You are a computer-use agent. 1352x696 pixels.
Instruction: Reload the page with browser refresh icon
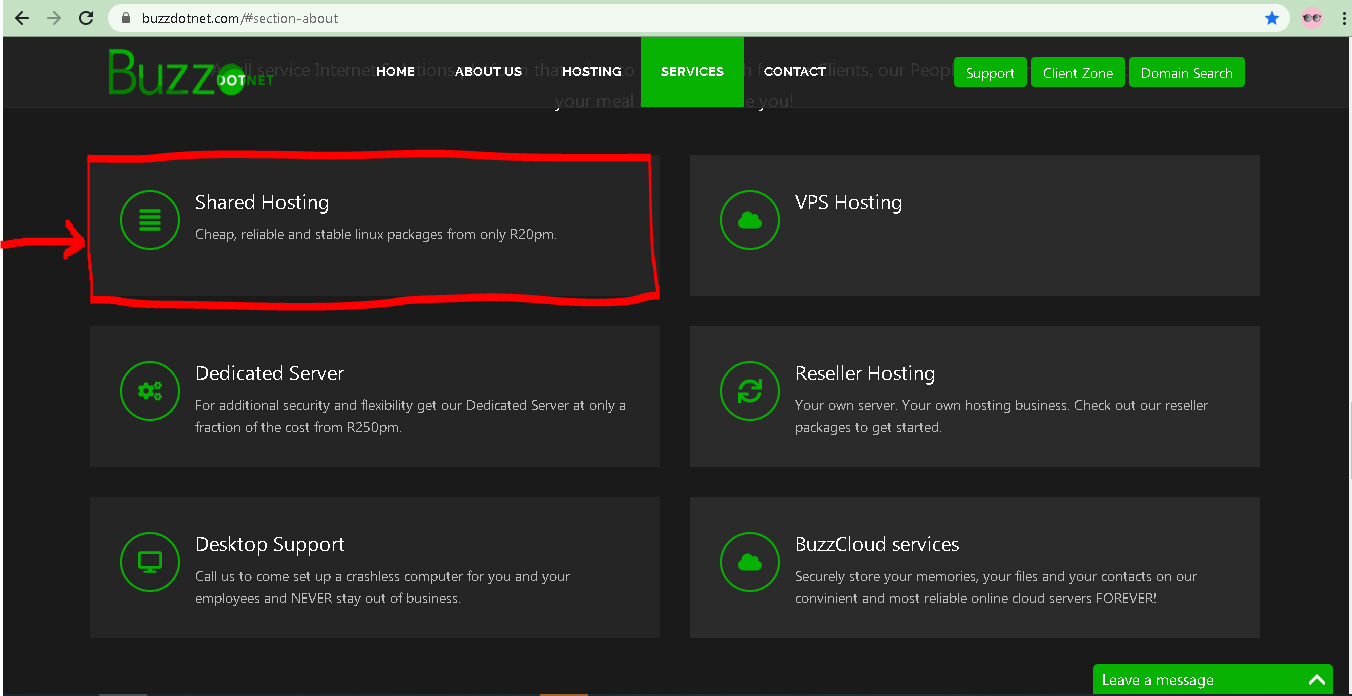tap(86, 18)
